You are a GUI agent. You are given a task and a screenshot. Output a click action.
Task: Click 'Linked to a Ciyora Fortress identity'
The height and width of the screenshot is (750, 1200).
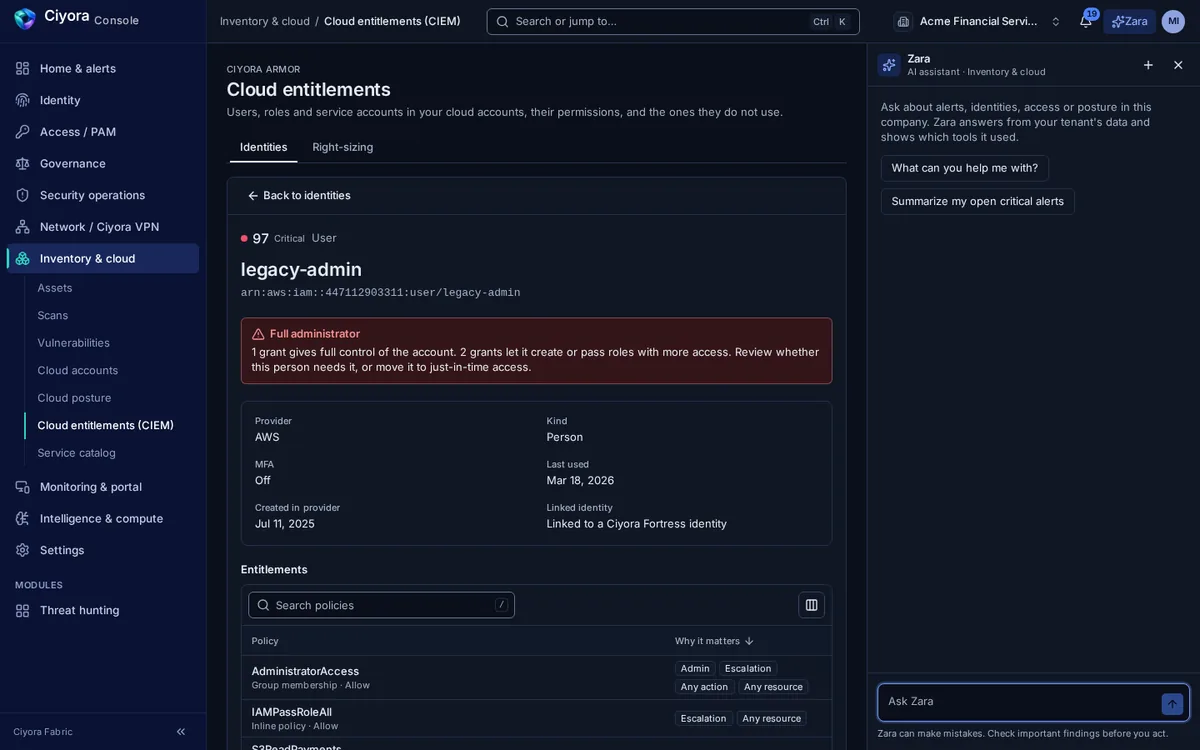click(x=637, y=524)
